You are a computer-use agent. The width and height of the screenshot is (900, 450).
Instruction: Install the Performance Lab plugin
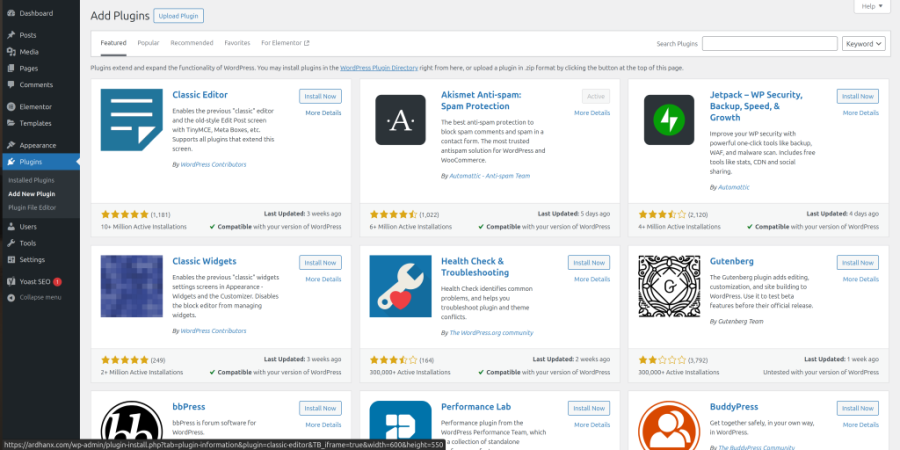tap(589, 408)
